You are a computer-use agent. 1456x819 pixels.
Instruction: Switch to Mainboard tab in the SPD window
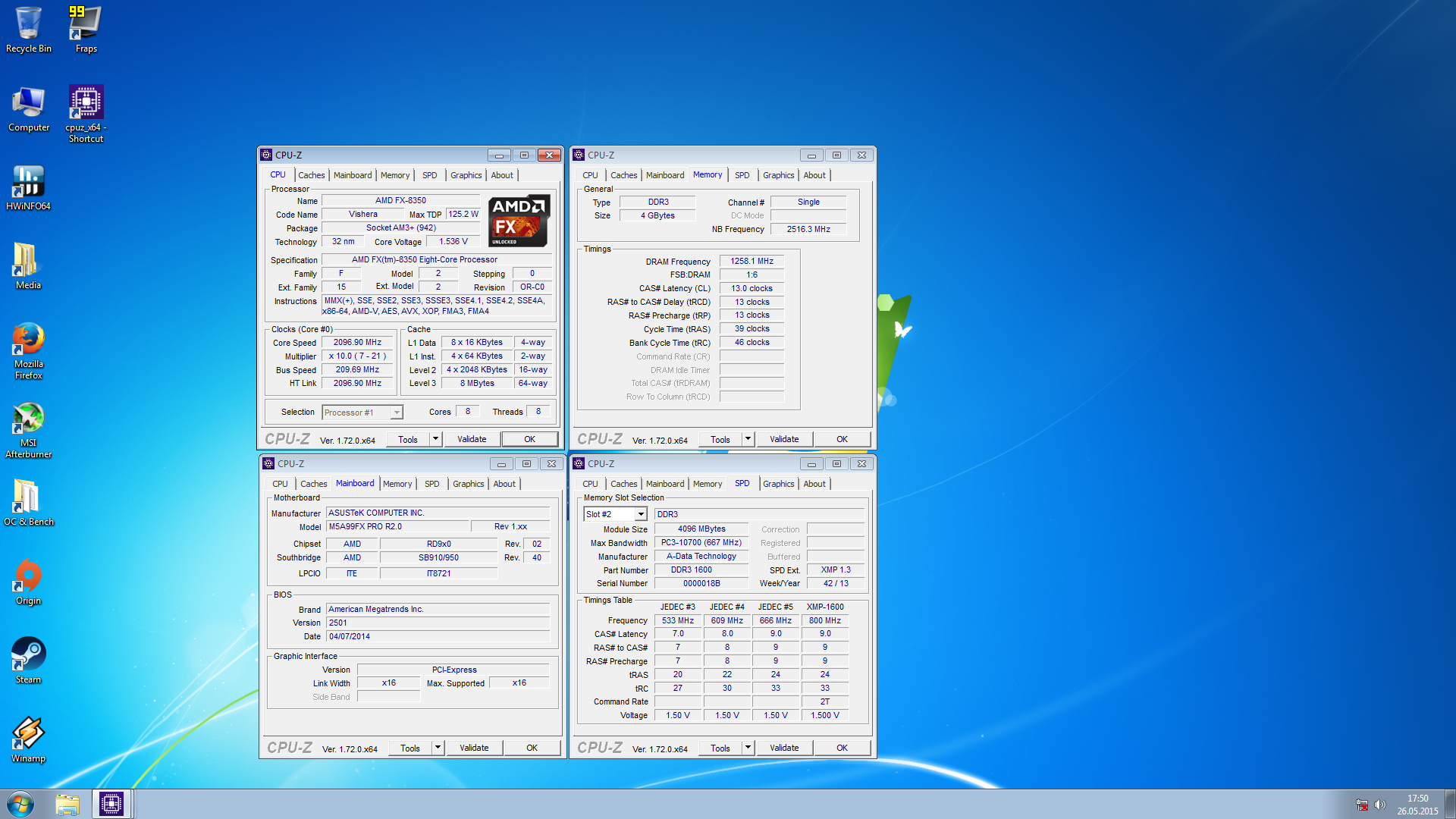coord(665,484)
